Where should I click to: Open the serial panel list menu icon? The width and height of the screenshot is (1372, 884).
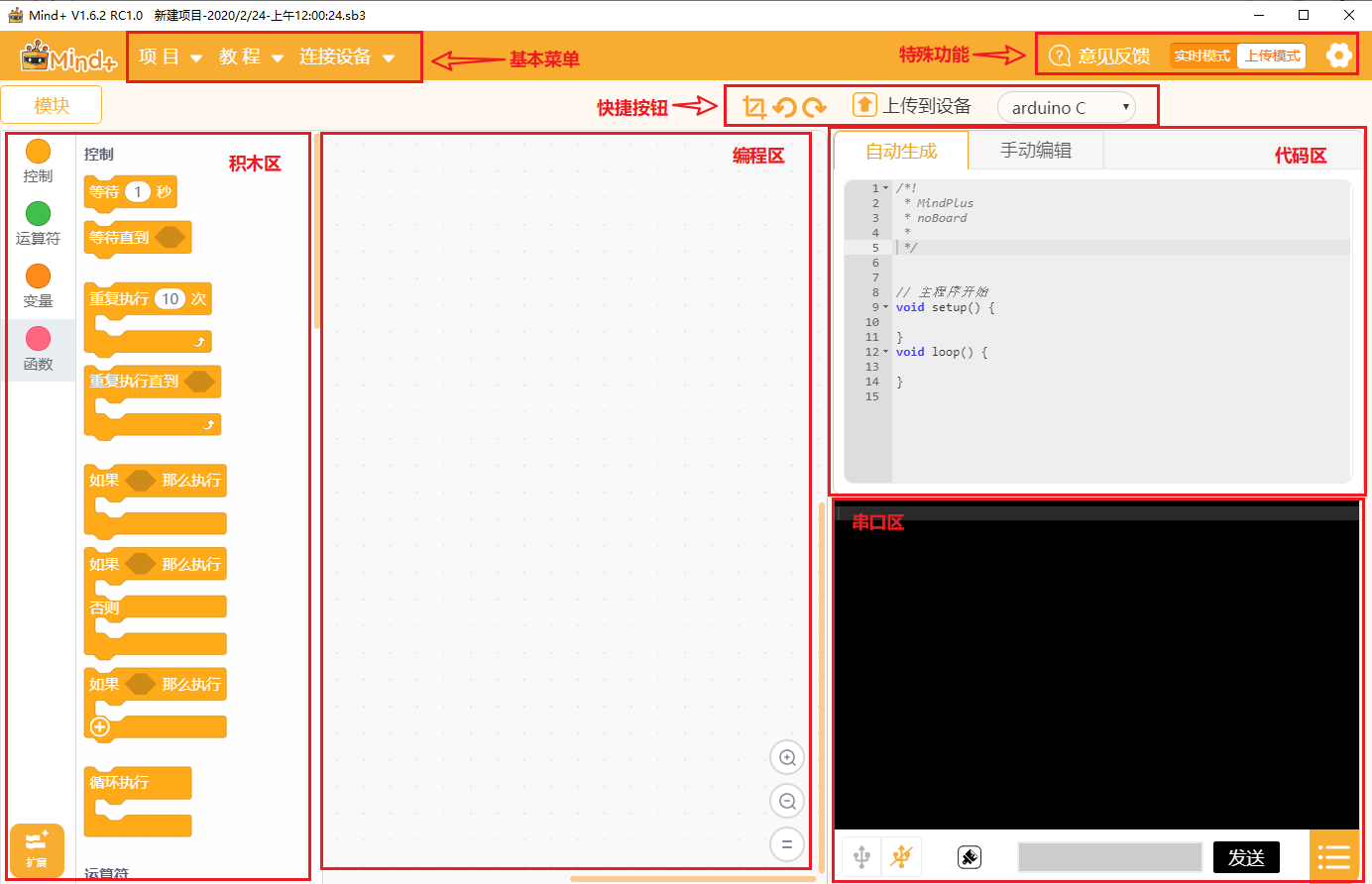(x=1334, y=857)
